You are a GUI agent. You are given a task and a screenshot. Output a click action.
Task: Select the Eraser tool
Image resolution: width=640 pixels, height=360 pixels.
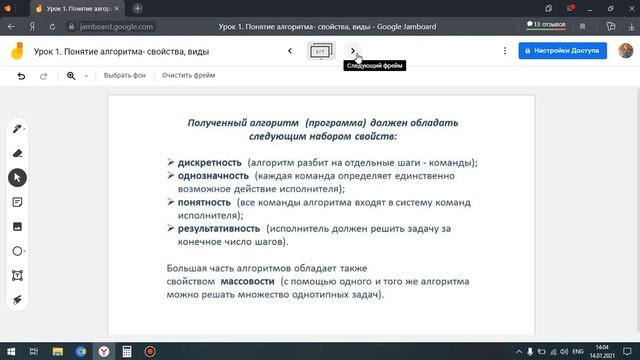pos(17,153)
